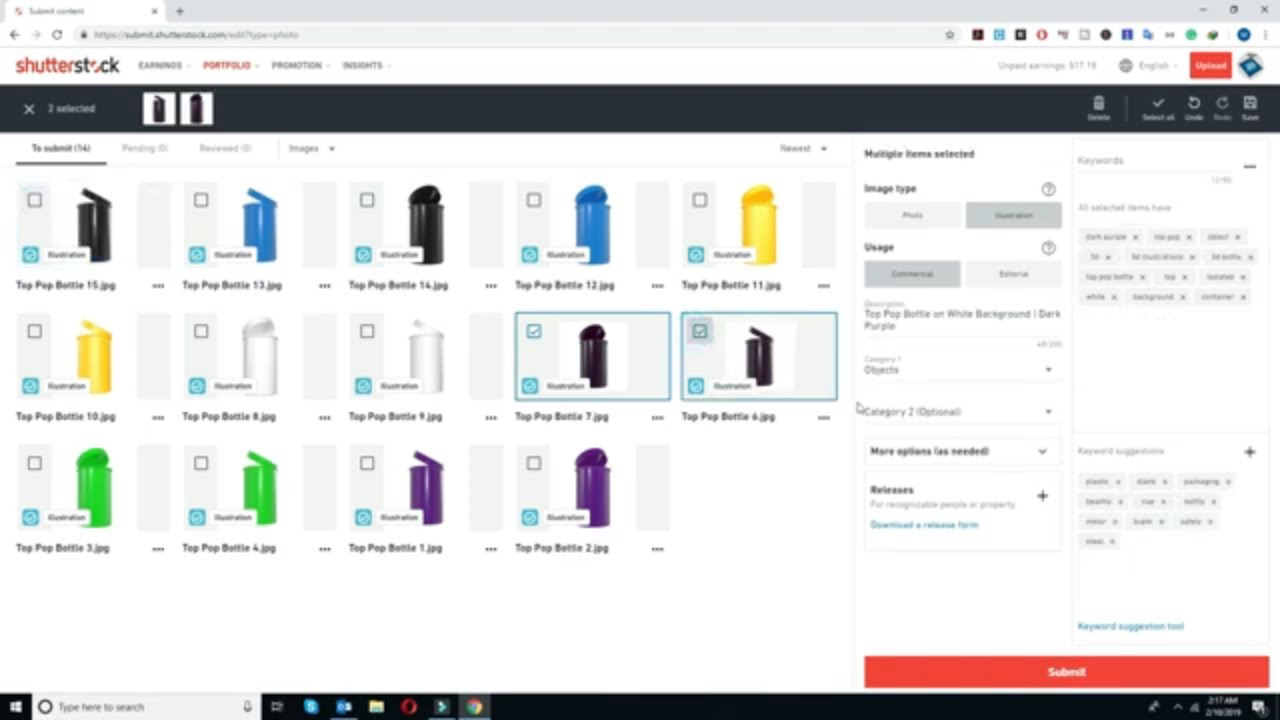Screen dimensions: 1280x720
Task: Set usage to Editorial
Action: click(x=1013, y=274)
